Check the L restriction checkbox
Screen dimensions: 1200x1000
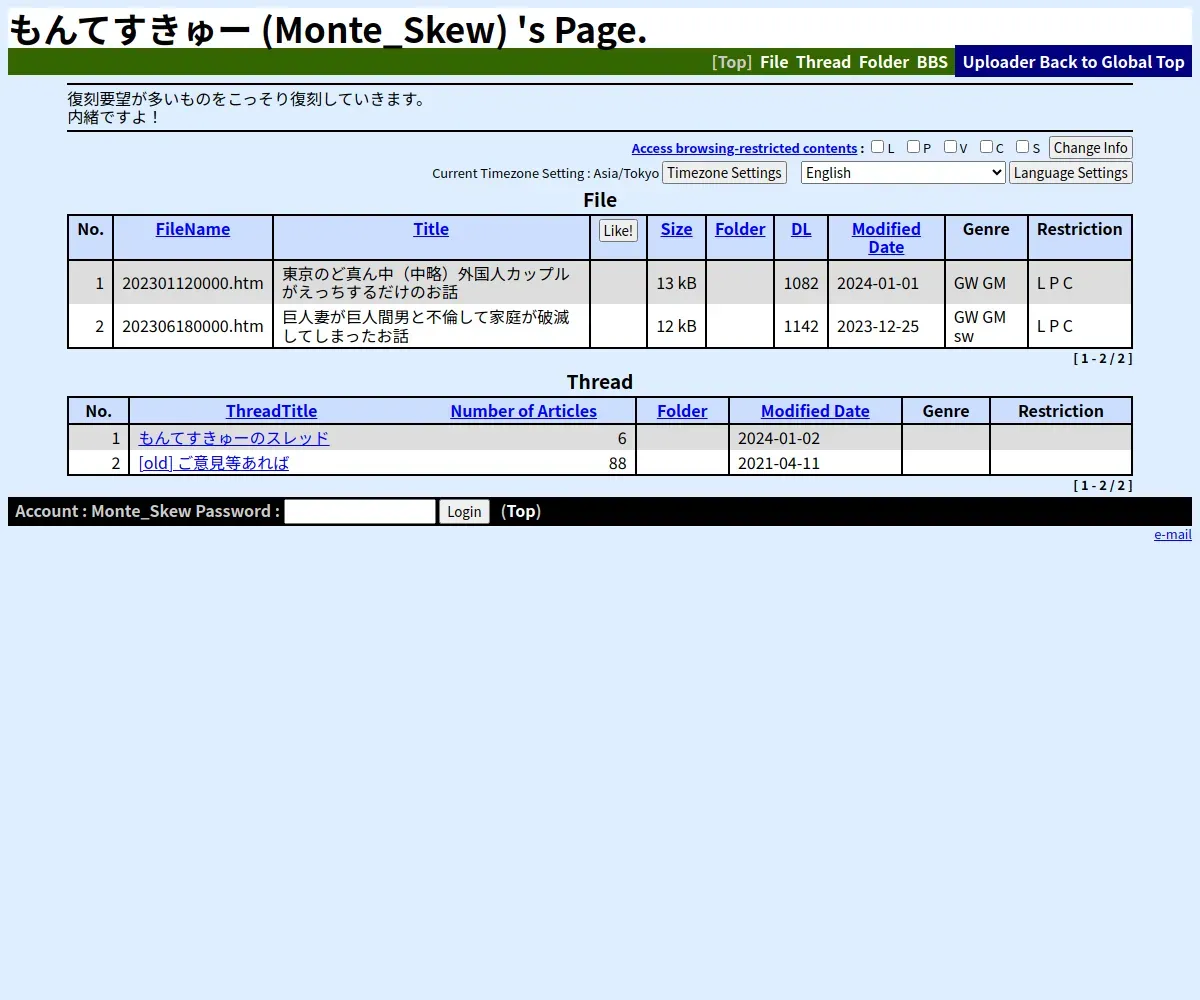tap(877, 147)
